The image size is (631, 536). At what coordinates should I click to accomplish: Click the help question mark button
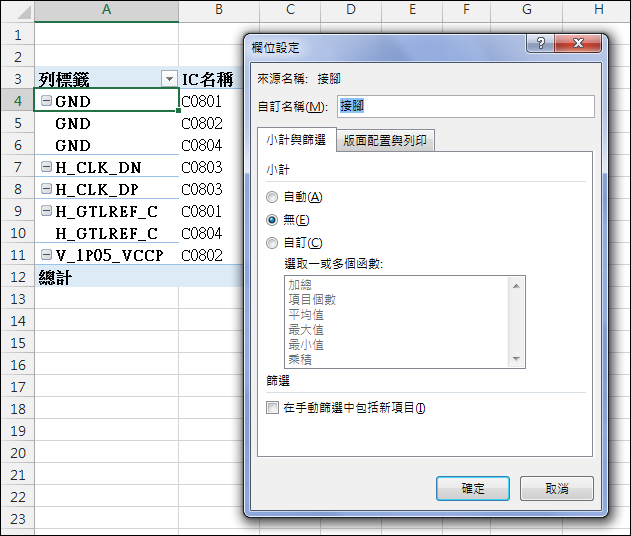point(540,43)
